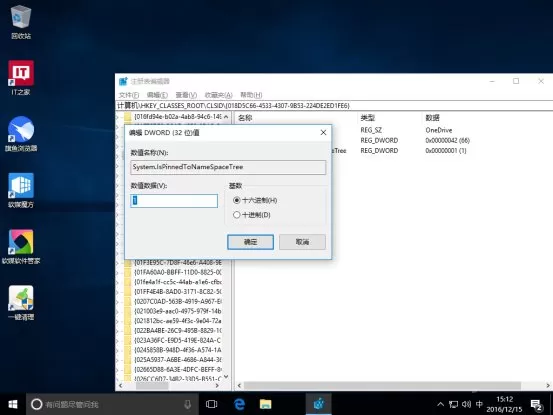This screenshot has width=553, height=415.
Task: Click the Cortana circle icon
Action: coord(36,404)
